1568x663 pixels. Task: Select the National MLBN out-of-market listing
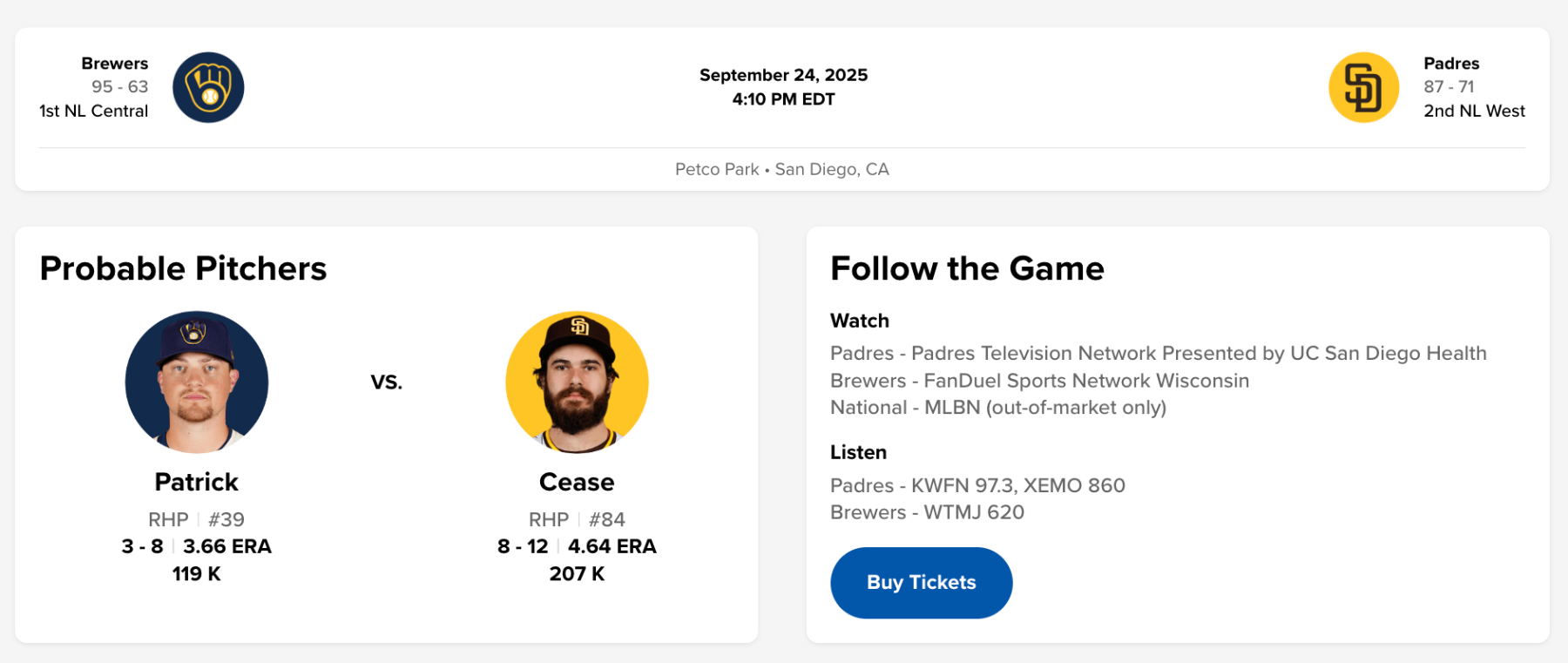pos(997,408)
